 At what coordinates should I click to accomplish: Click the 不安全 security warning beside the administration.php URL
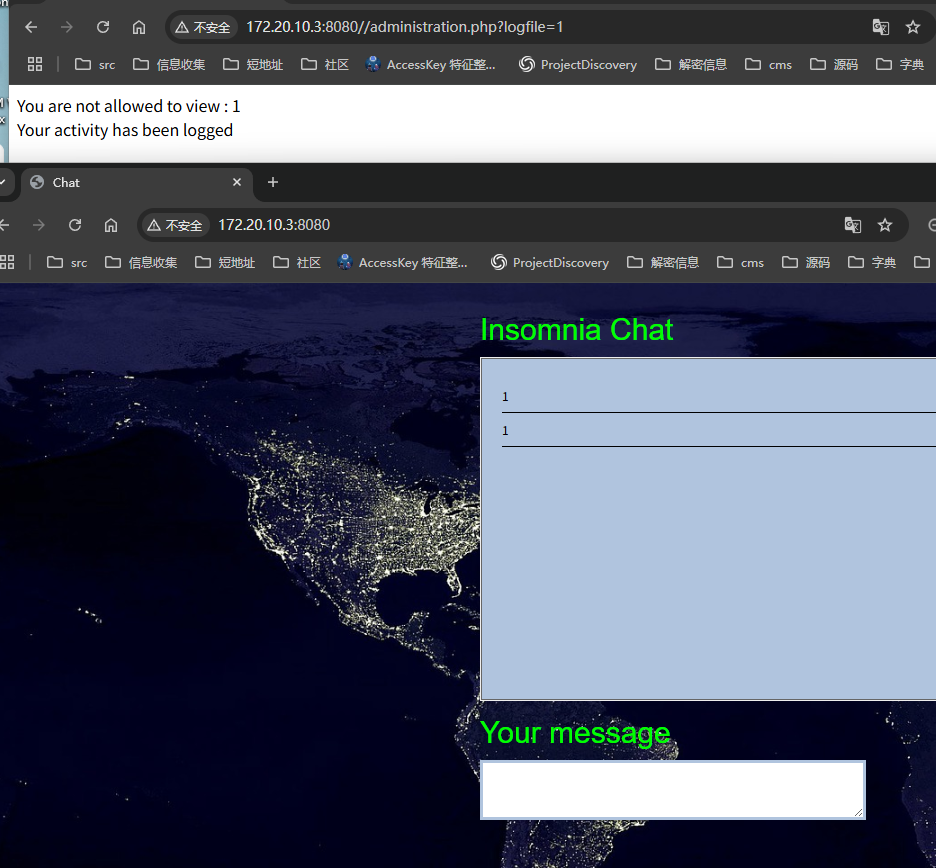203,27
